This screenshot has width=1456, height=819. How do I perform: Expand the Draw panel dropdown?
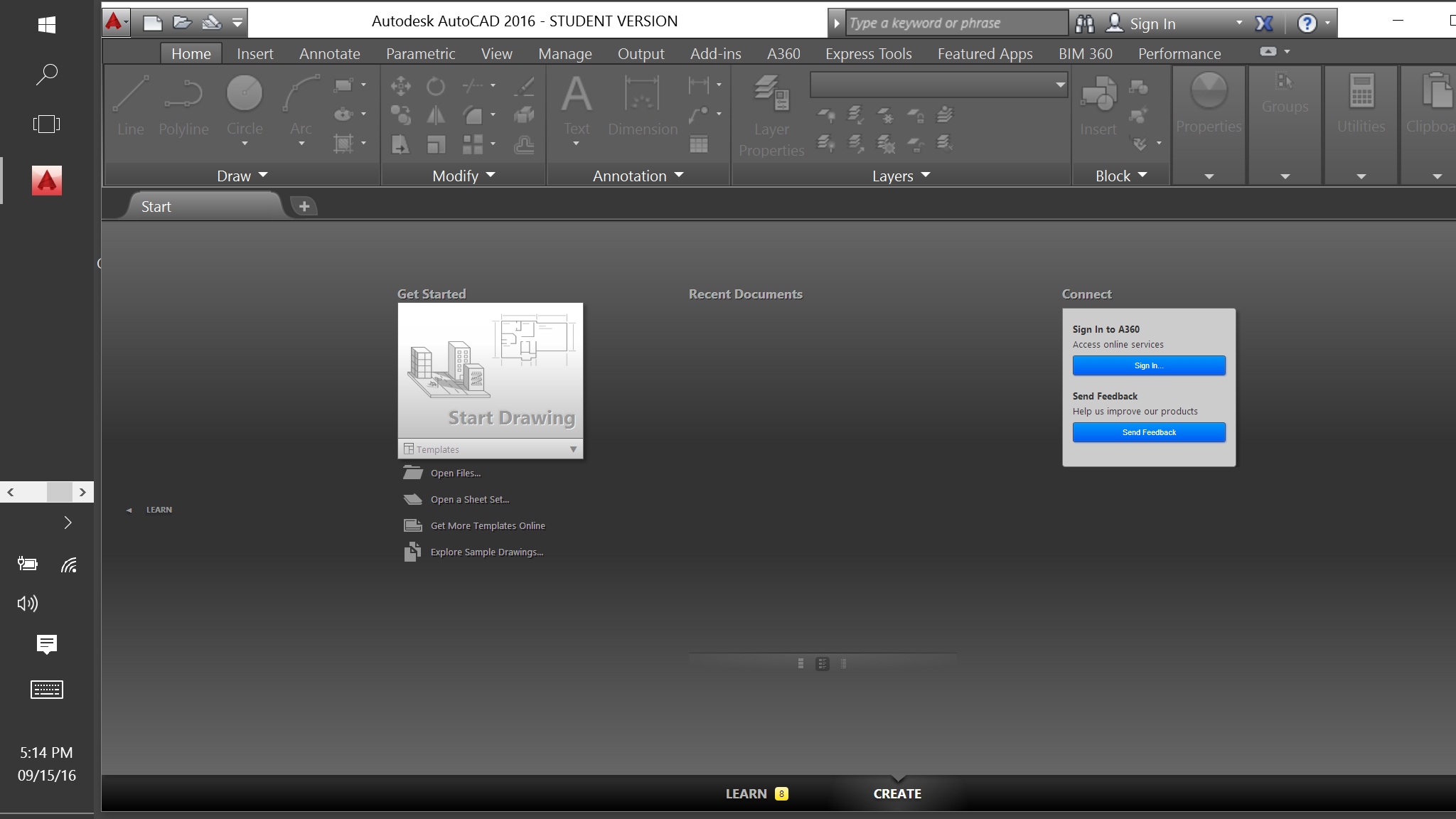pos(242,176)
